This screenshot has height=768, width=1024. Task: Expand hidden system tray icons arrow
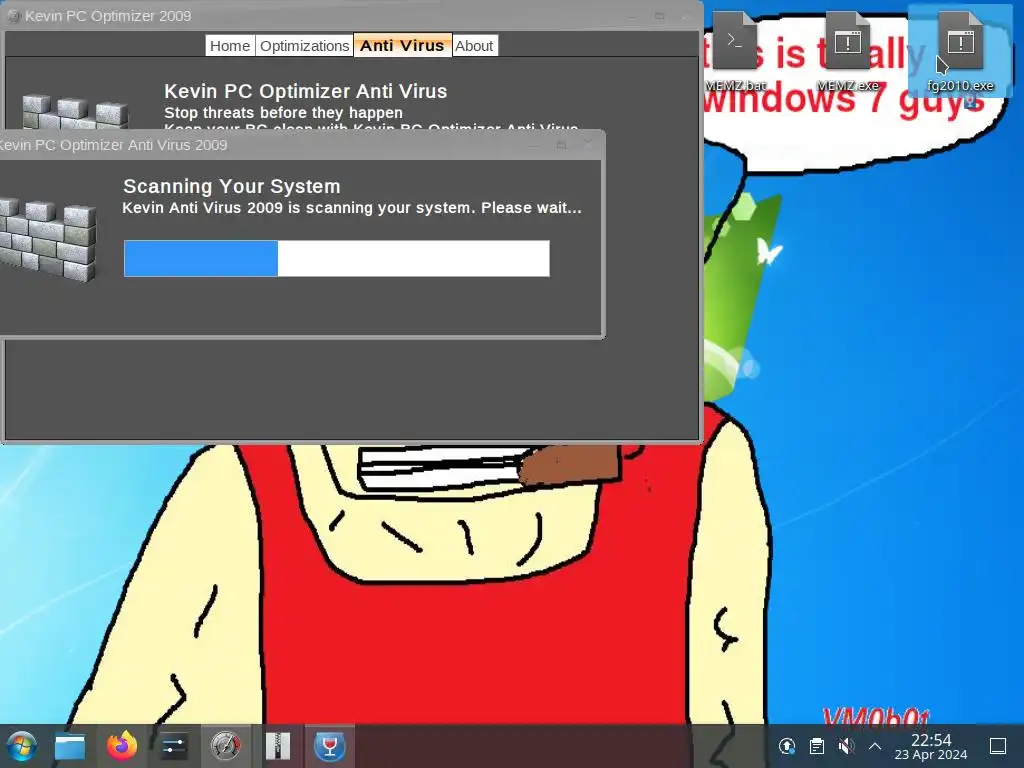click(875, 746)
